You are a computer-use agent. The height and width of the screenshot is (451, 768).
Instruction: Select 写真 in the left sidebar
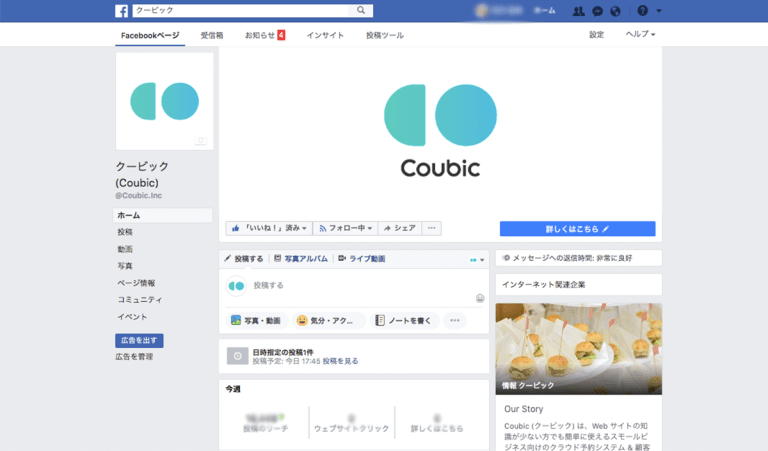(125, 266)
